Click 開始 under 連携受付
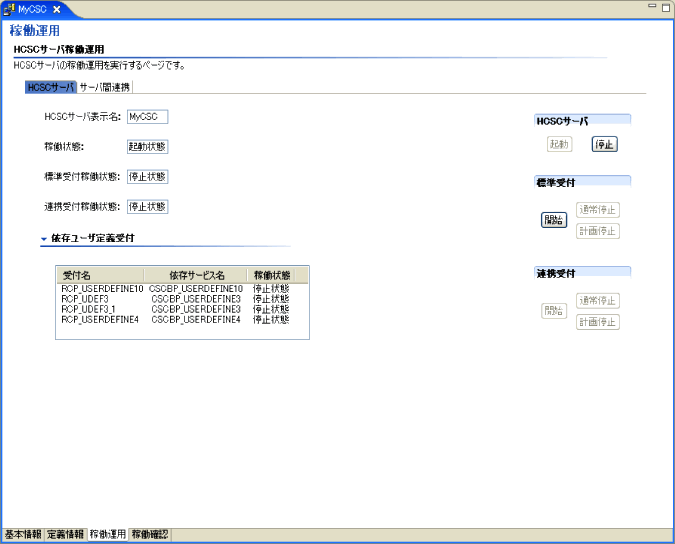Image resolution: width=675 pixels, height=544 pixels. pos(554,311)
